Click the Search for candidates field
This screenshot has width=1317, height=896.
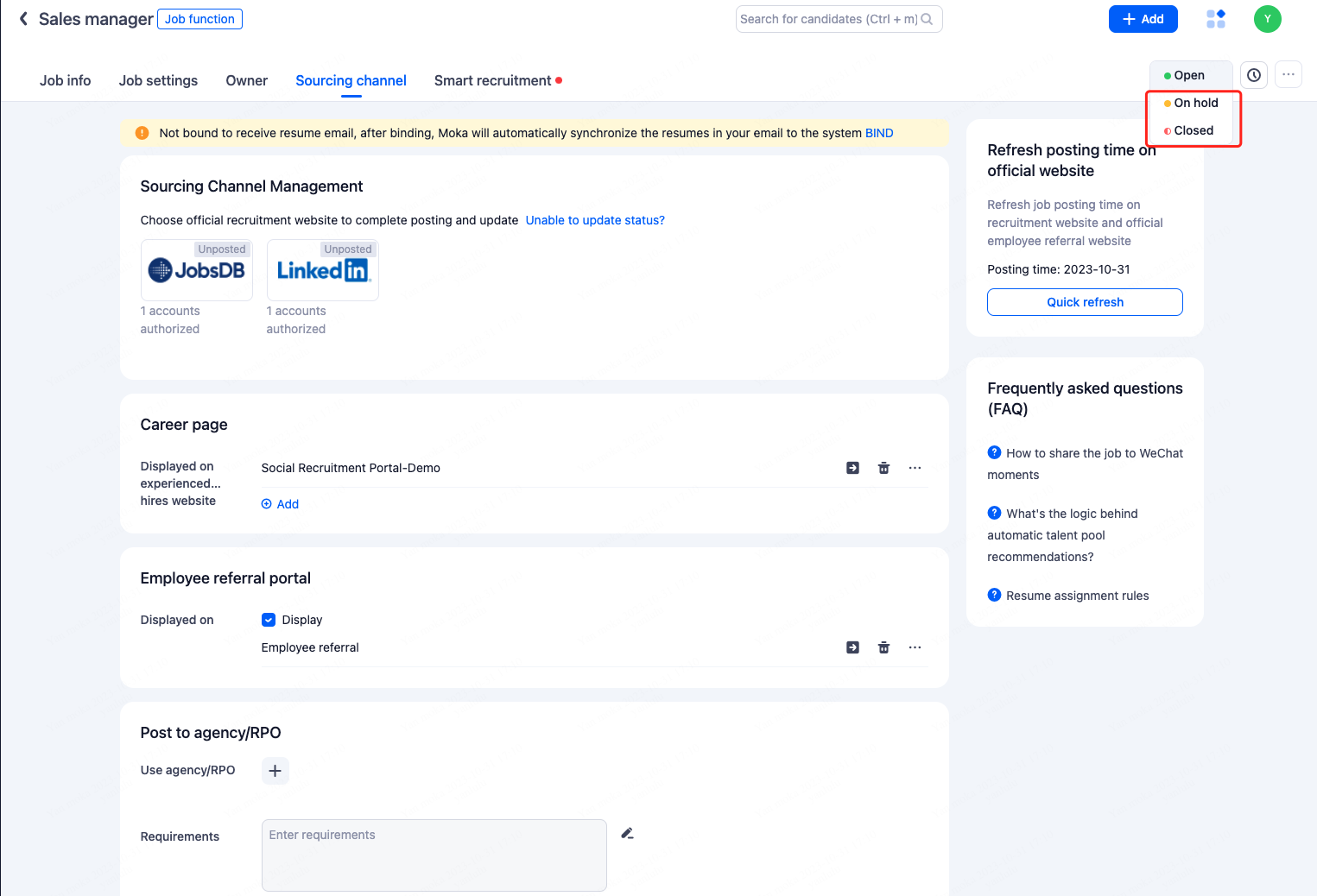click(829, 19)
